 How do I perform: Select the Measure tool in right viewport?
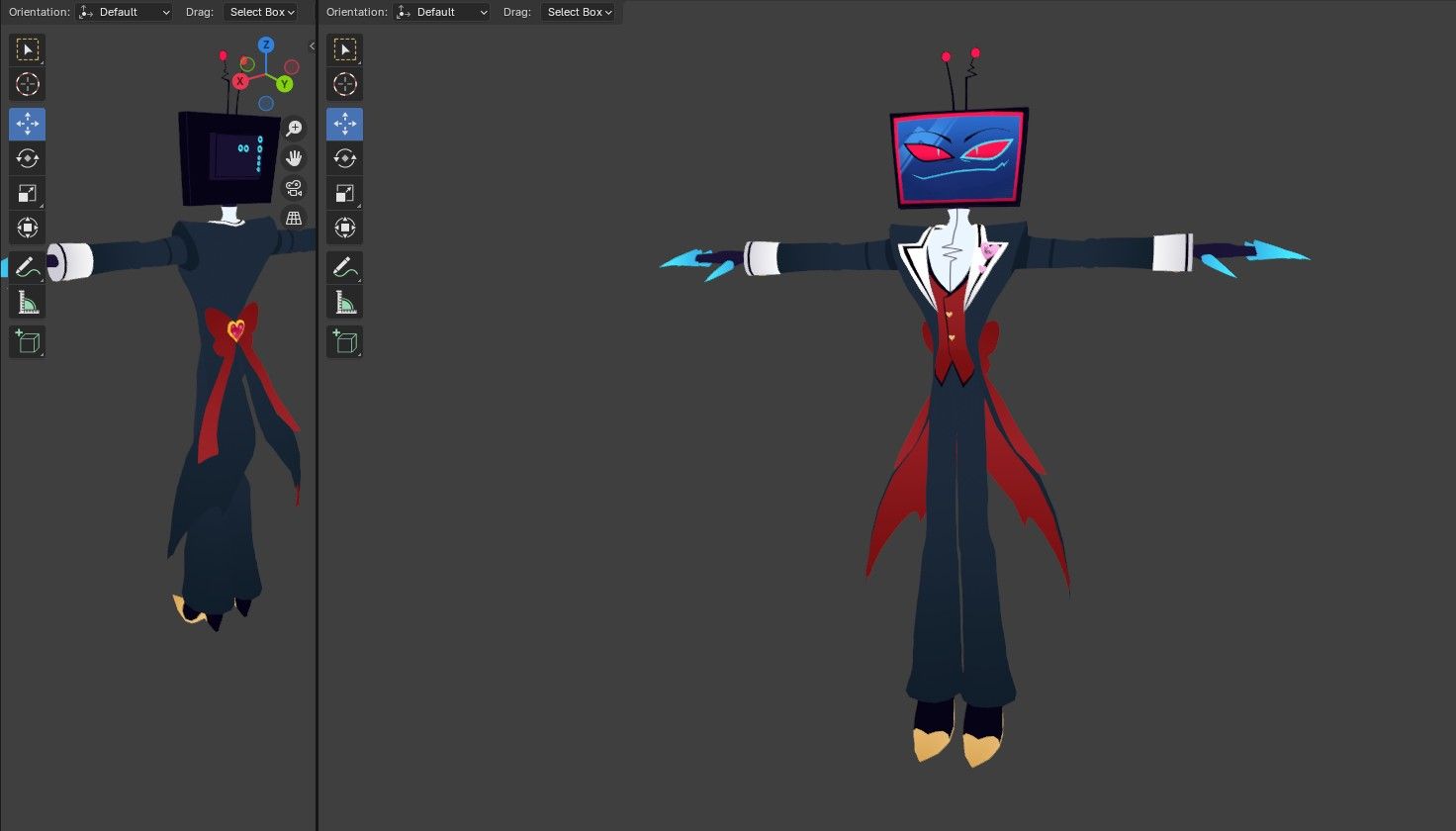(x=345, y=302)
